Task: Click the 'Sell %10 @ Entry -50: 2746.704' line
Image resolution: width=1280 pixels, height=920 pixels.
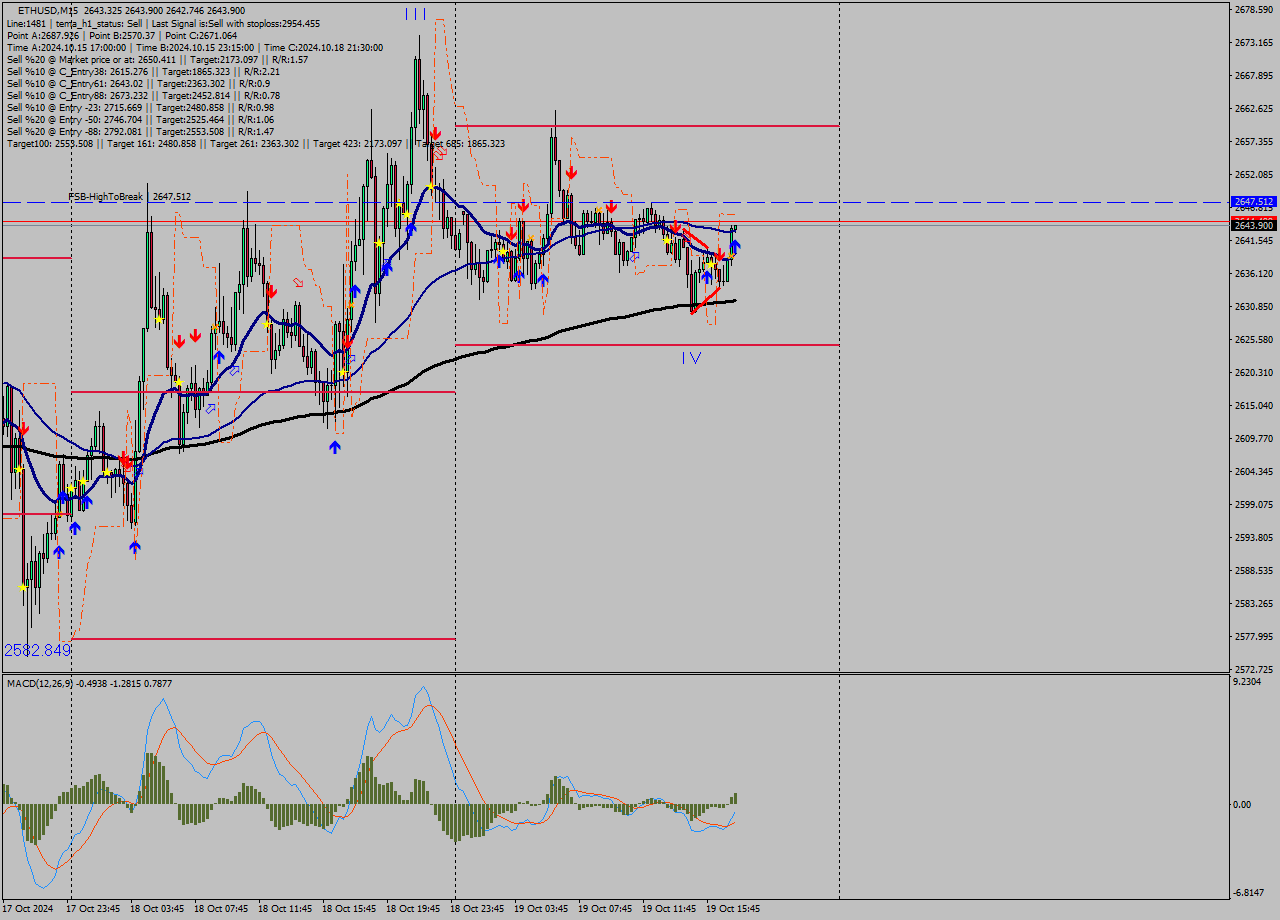Action: [x=140, y=119]
